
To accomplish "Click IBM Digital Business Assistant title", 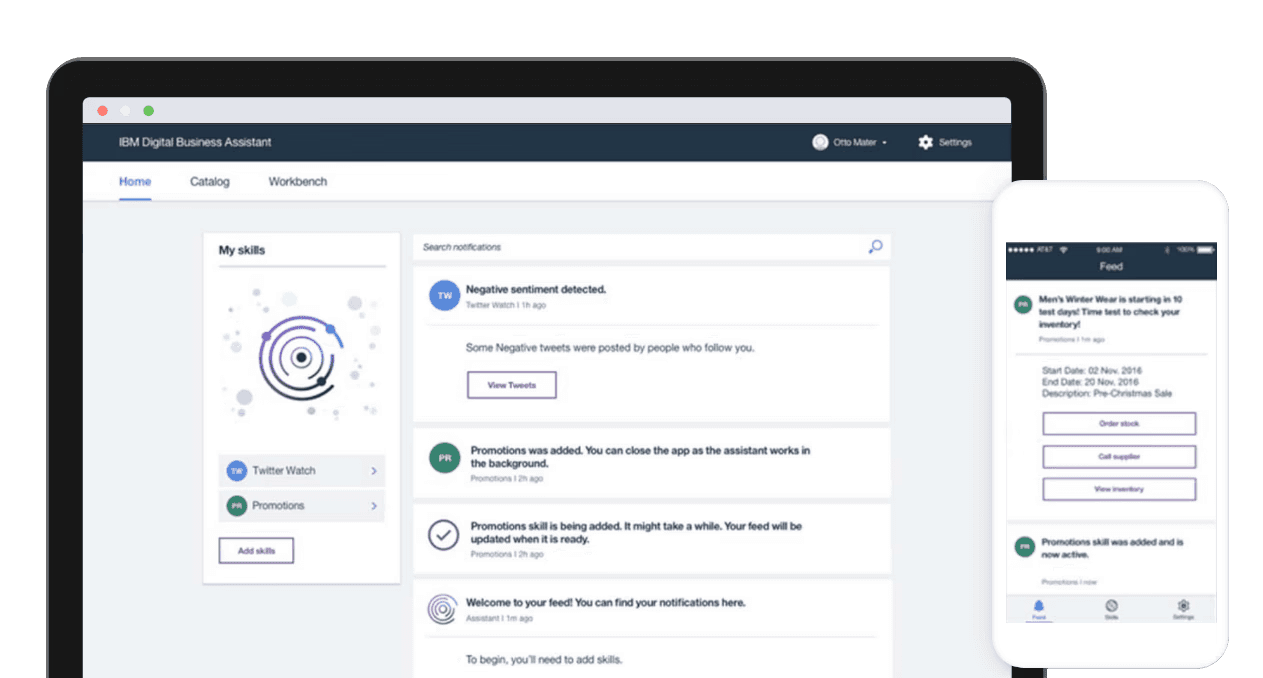I will pos(195,142).
